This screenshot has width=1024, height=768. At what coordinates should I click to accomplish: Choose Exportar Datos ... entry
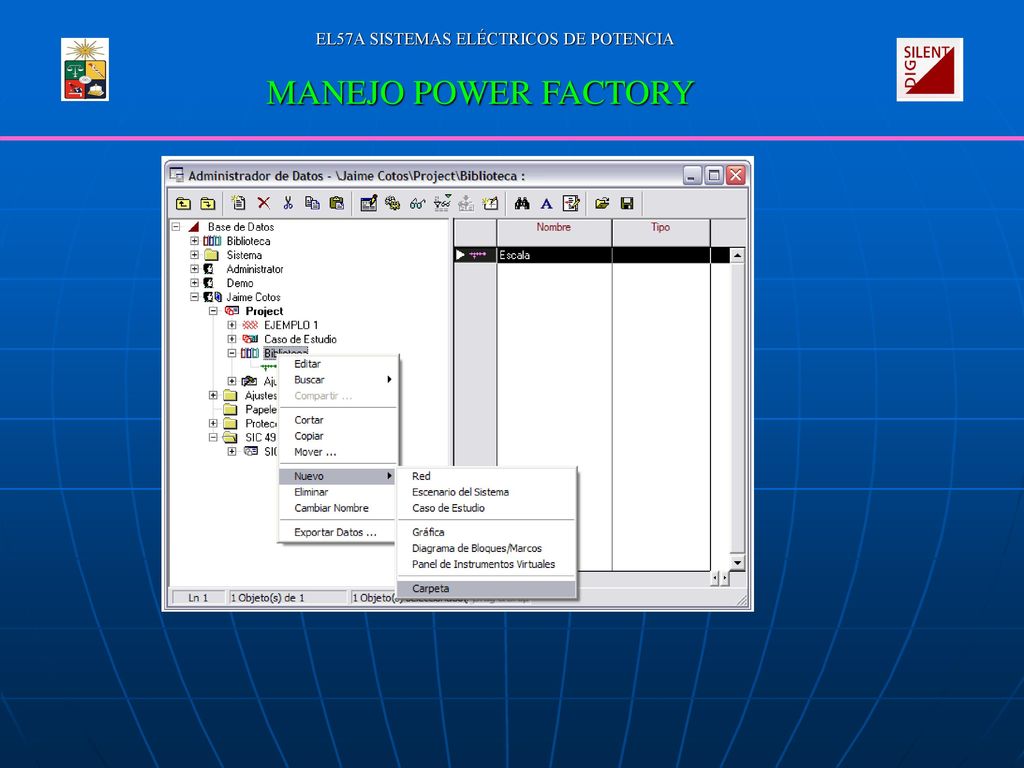(x=338, y=532)
